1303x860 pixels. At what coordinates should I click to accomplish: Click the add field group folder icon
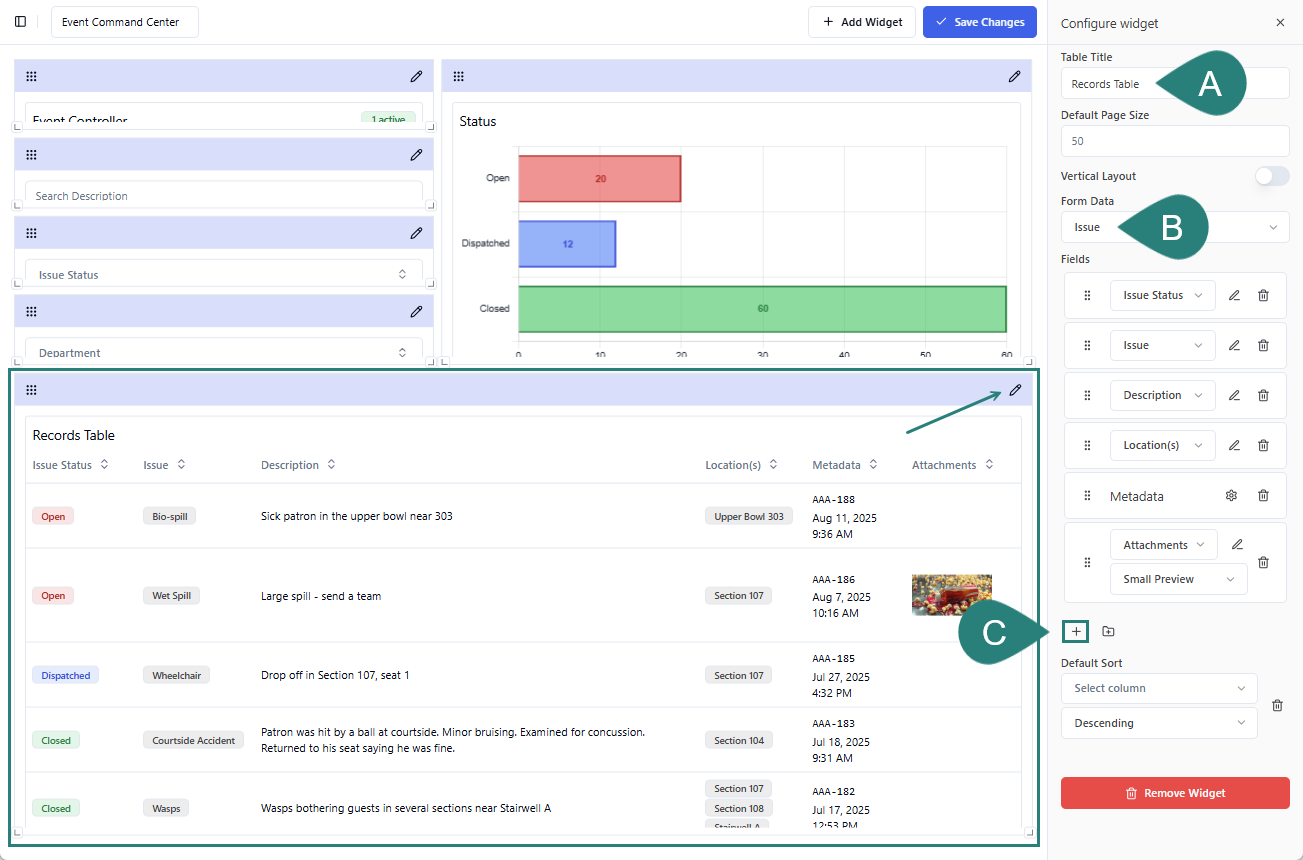tap(1108, 631)
